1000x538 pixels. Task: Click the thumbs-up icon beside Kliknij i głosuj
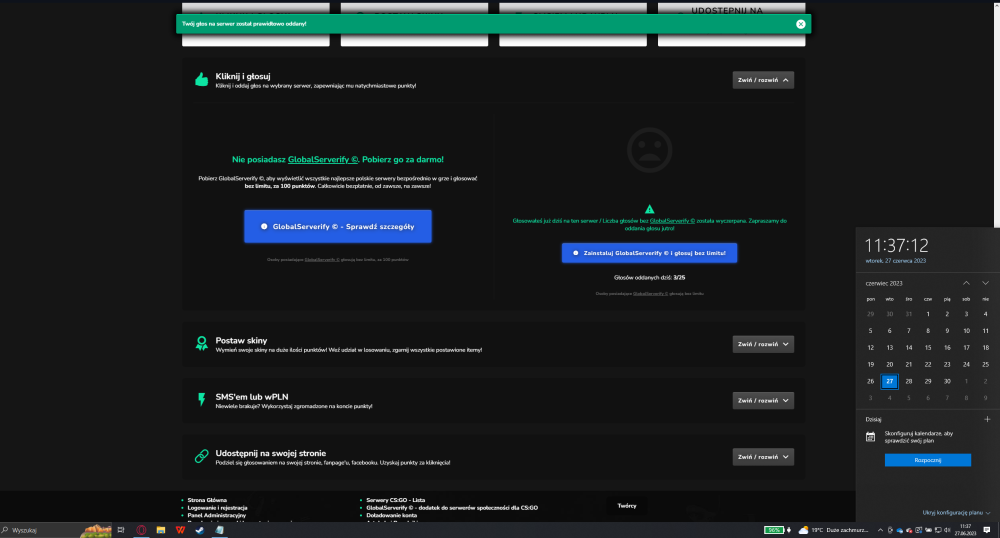(x=202, y=79)
